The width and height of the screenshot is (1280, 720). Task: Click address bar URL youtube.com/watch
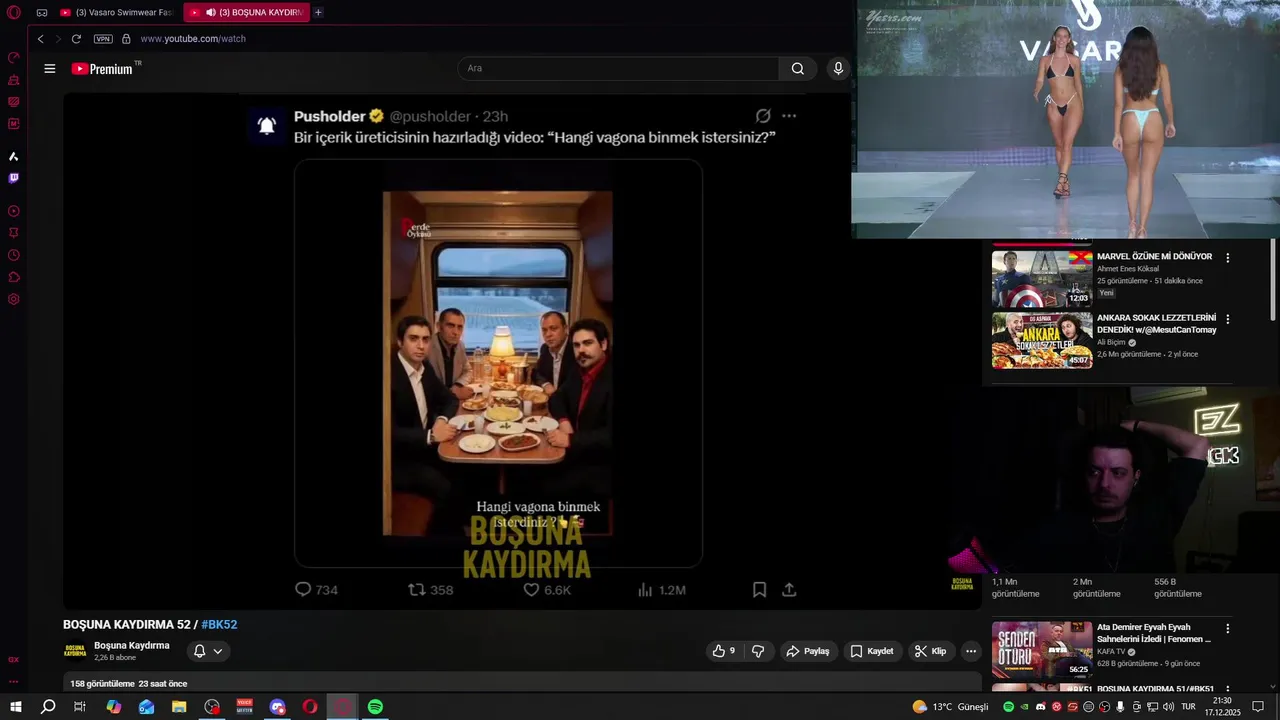(193, 39)
